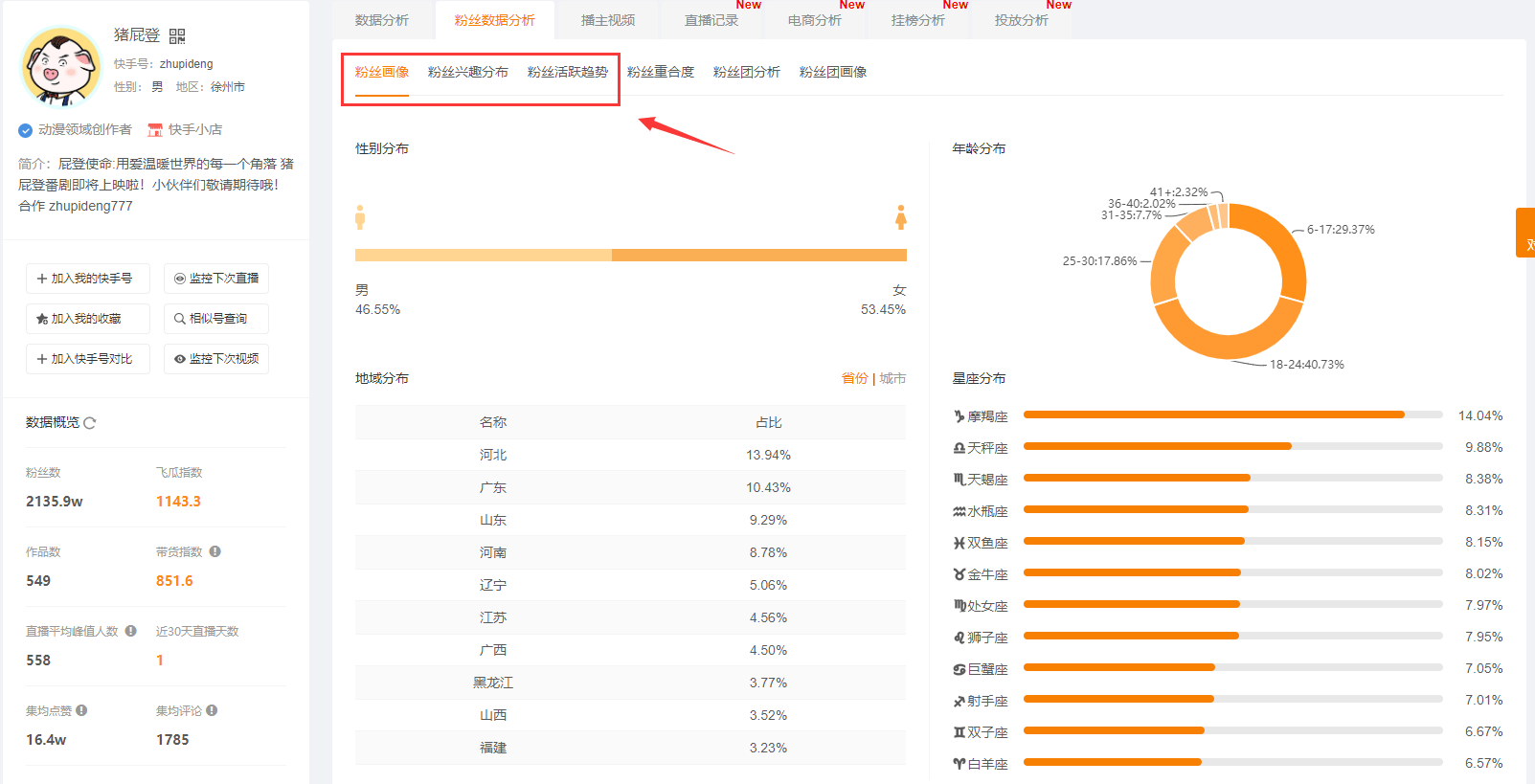Viewport: 1535px width, 784px height.
Task: Open the 粉丝兴趣分布 sub-tab
Action: pyautogui.click(x=468, y=72)
